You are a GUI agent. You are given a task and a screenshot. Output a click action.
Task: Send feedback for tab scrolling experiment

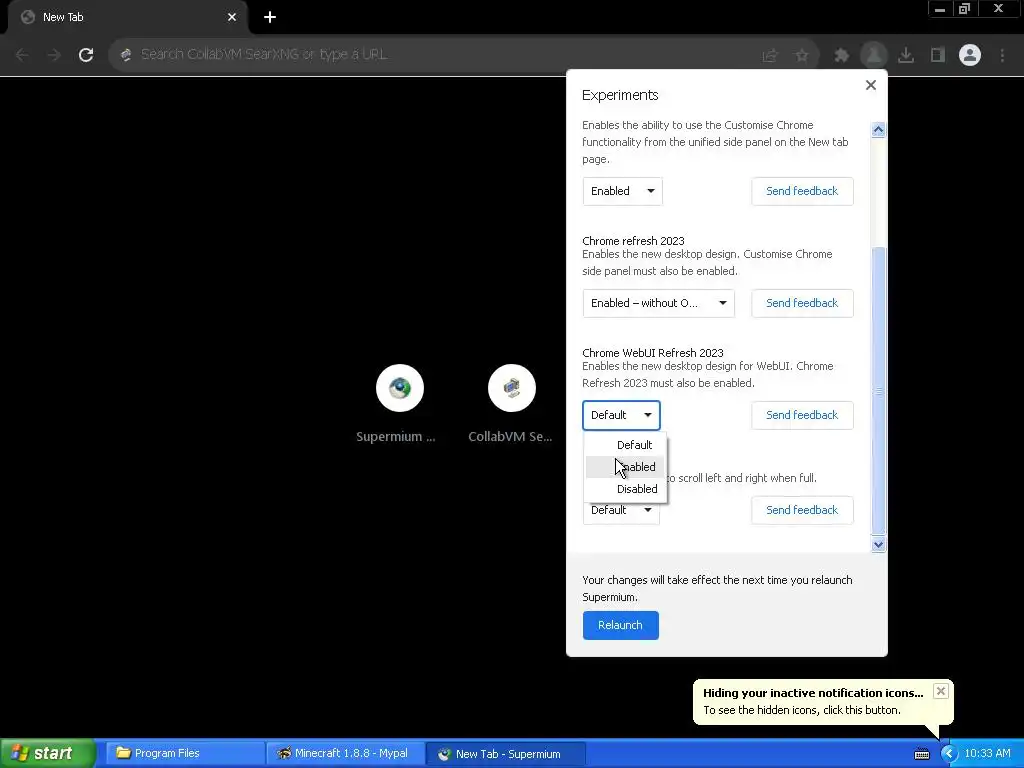(x=802, y=510)
